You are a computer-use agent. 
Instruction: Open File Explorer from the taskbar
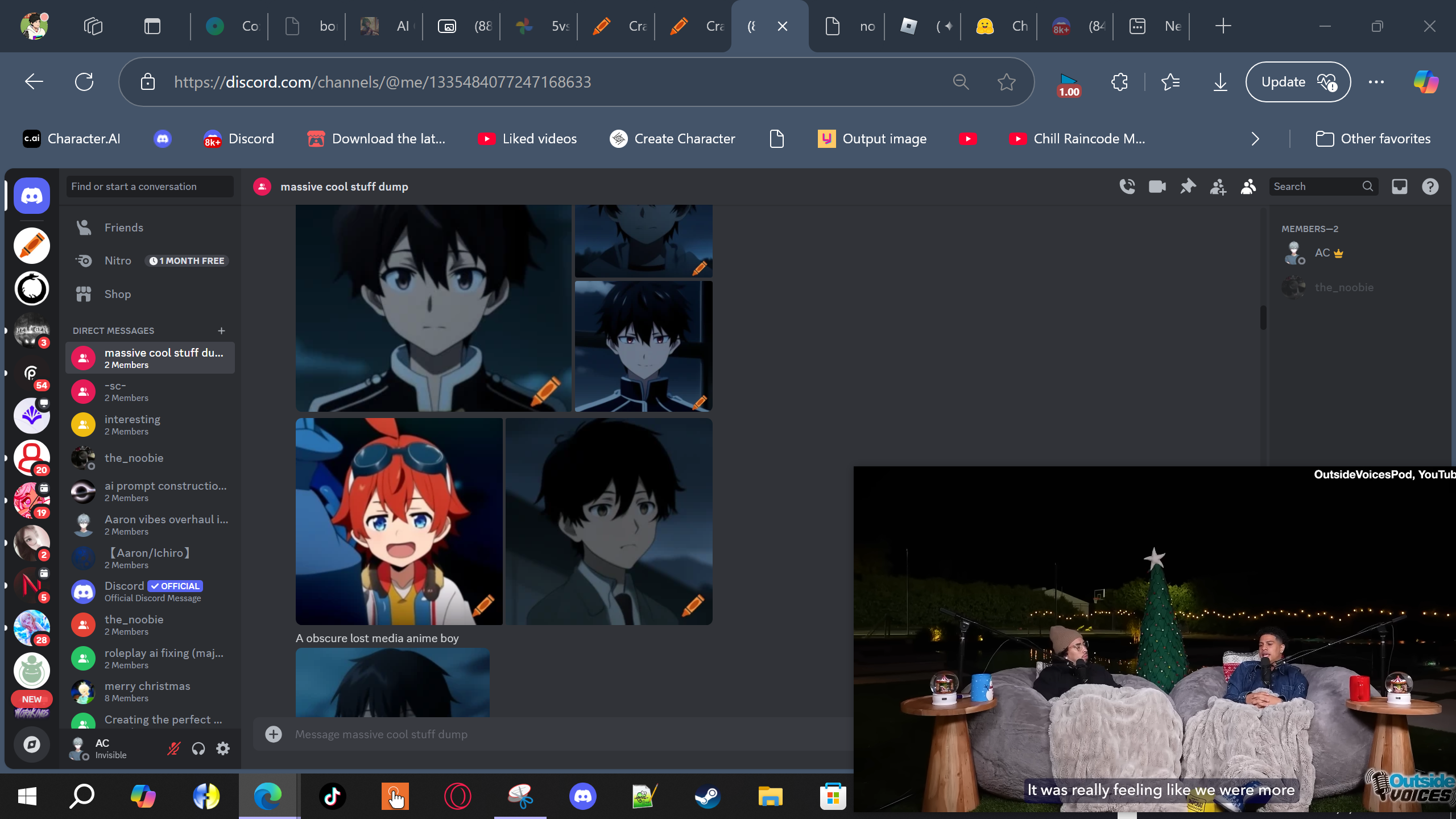(x=771, y=796)
